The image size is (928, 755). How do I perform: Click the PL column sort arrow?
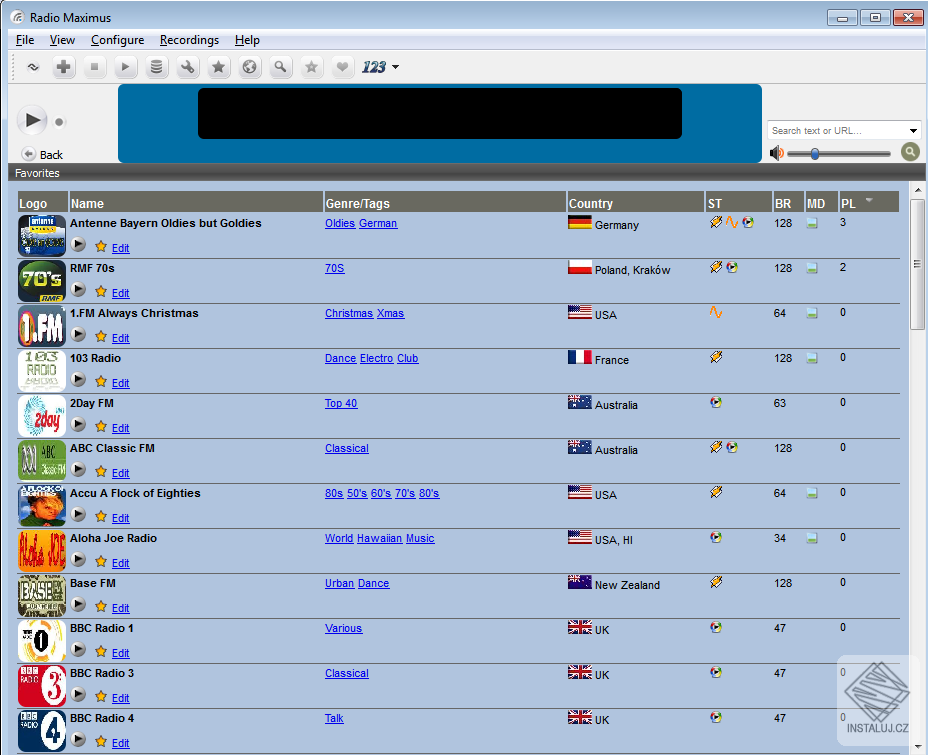[869, 200]
